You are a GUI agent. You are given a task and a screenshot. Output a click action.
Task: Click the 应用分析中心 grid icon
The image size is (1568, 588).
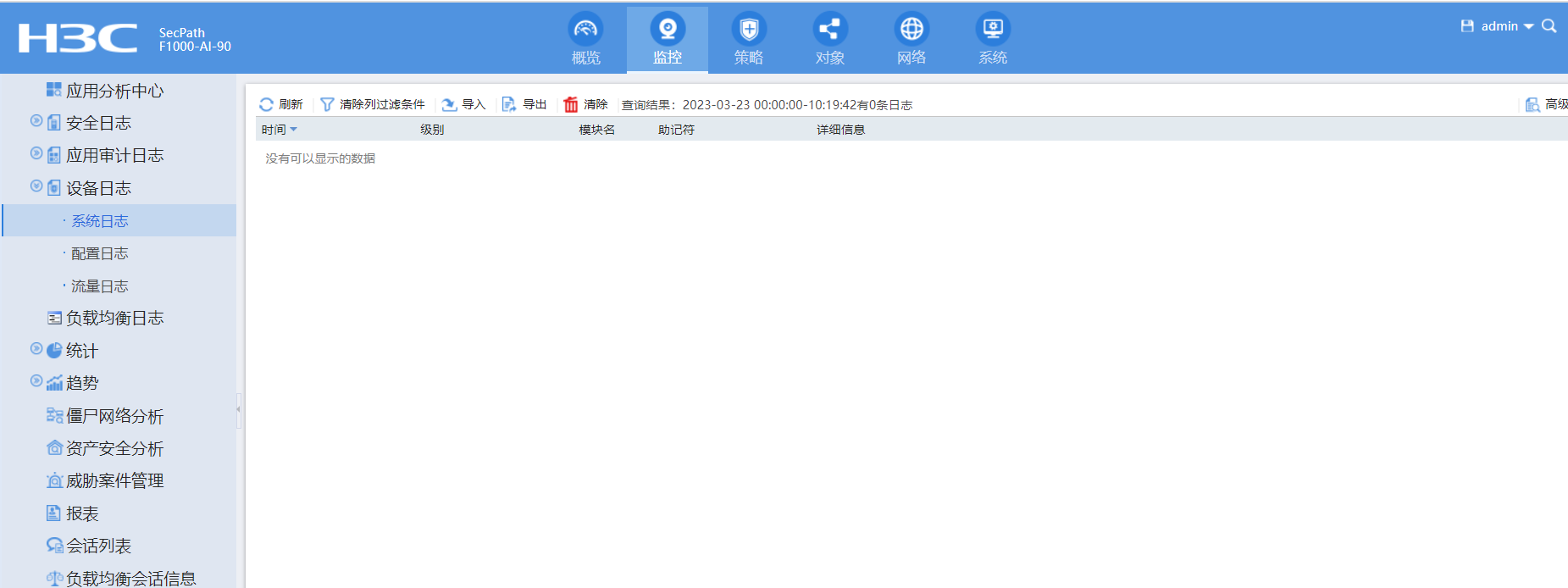click(x=54, y=90)
